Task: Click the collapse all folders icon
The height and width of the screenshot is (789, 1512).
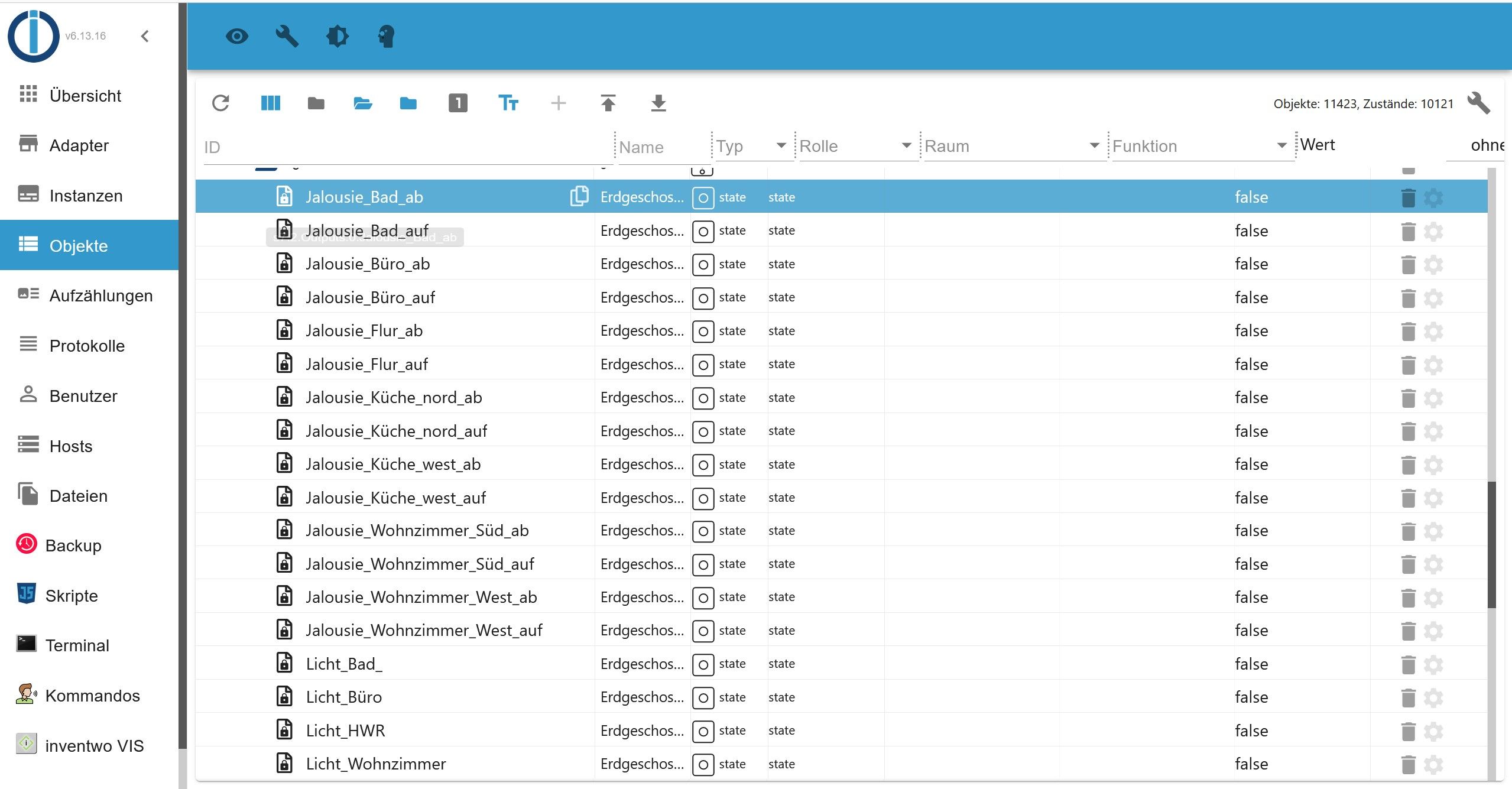Action: tap(316, 103)
